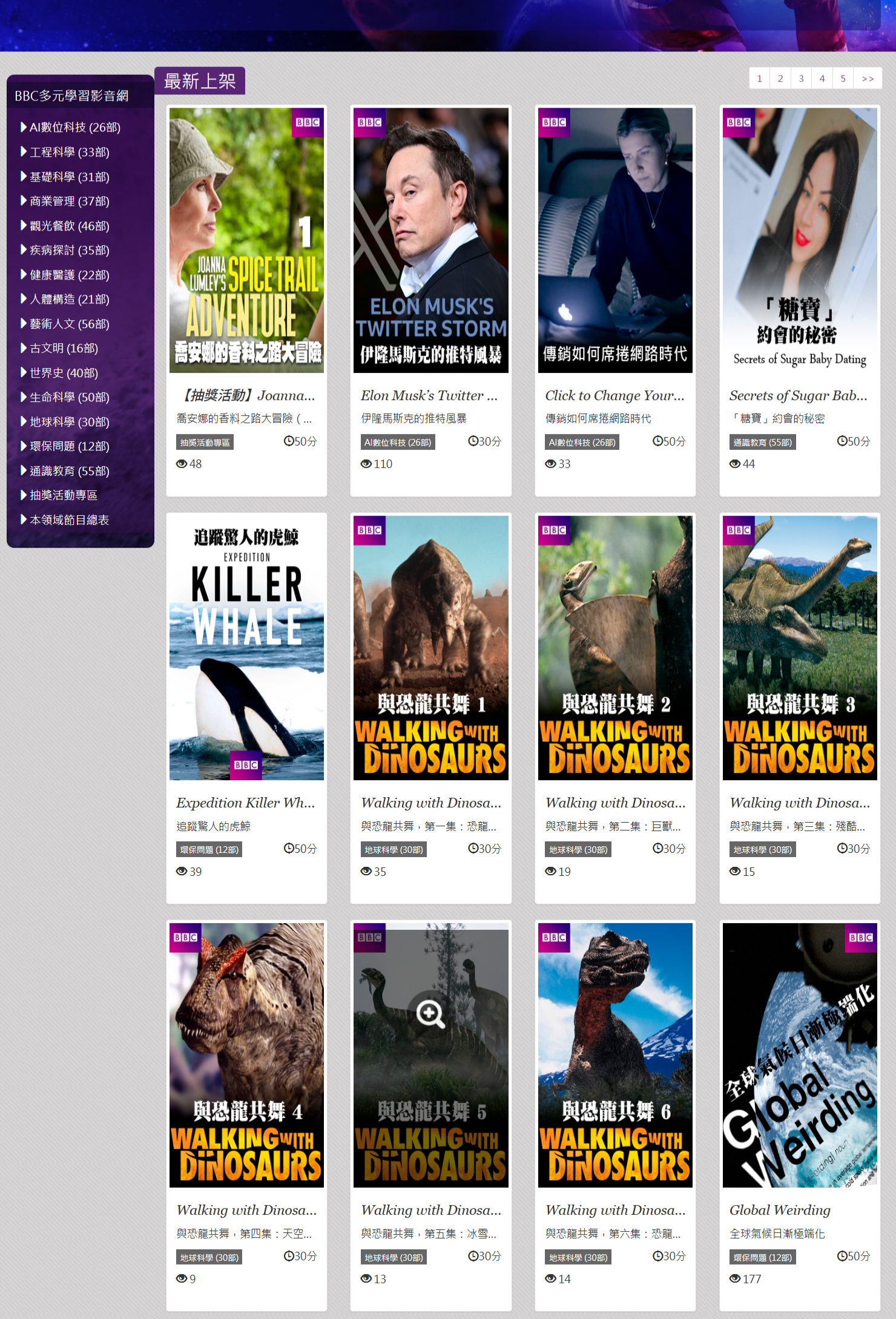Click BBC logo on Global Weirding poster
The width and height of the screenshot is (896, 1319).
click(x=860, y=938)
